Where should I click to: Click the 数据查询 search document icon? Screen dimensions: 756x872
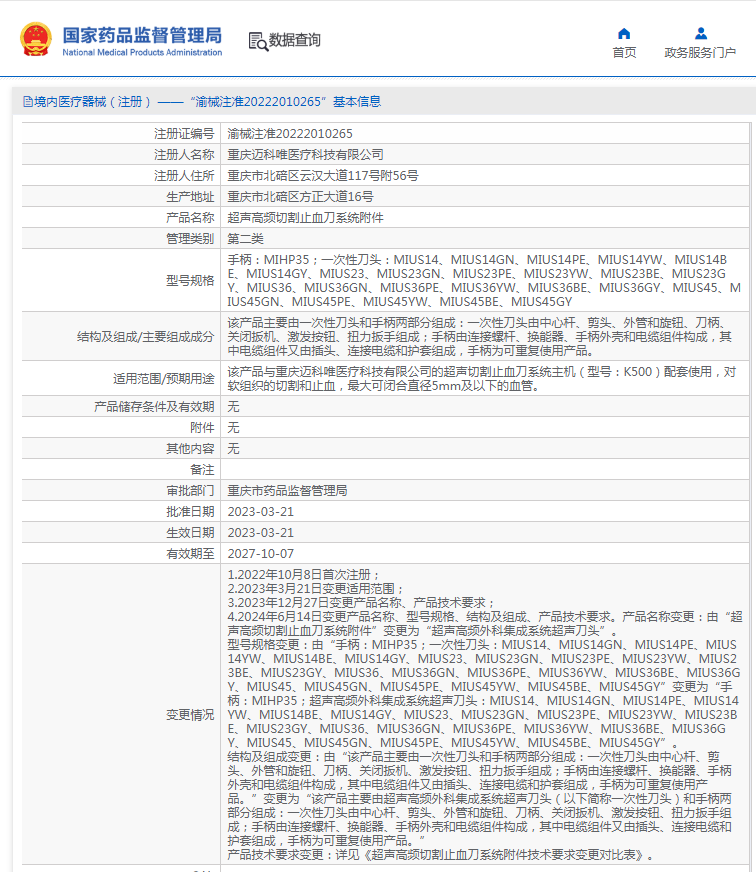258,41
